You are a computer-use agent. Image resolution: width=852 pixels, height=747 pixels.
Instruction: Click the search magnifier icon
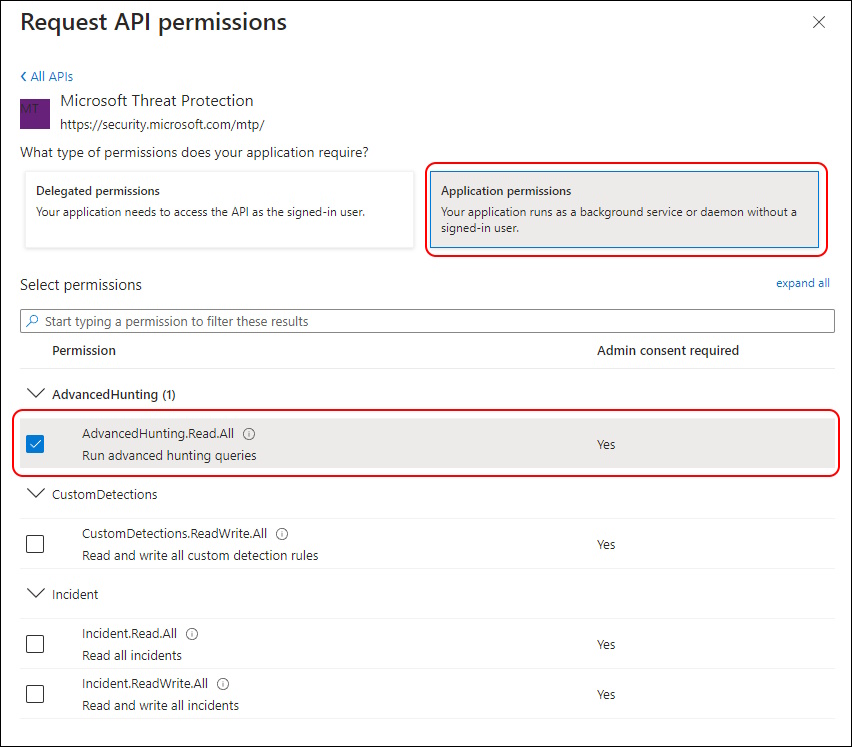(33, 321)
